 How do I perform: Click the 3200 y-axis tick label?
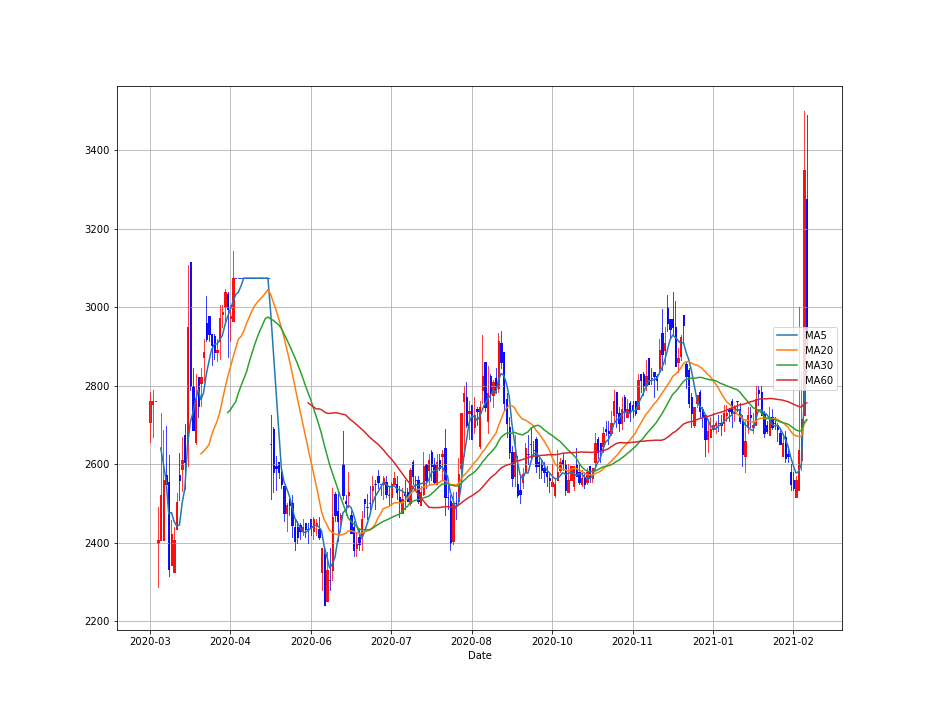coord(98,229)
